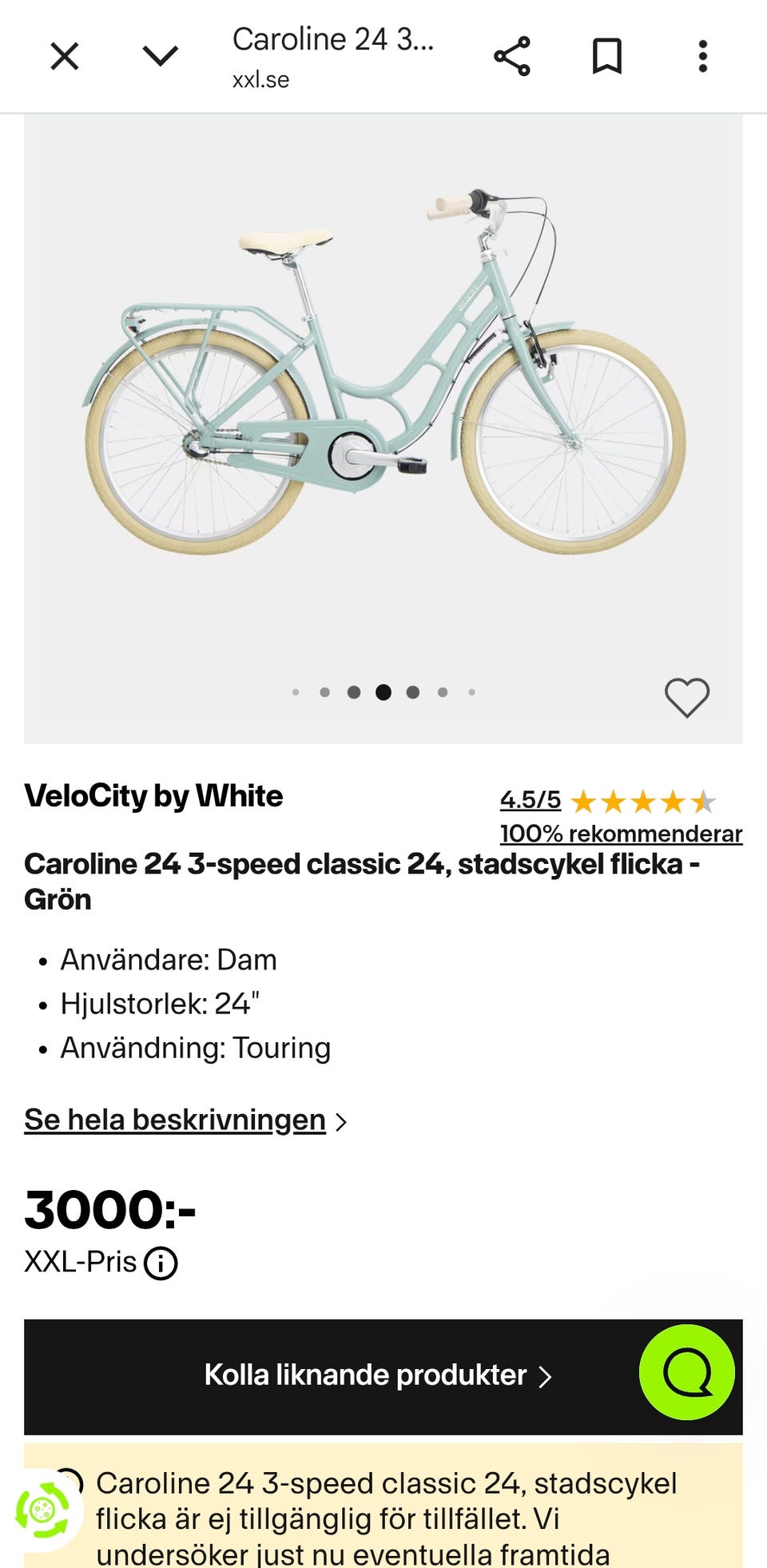
Task: Add bike to favorites with heart
Action: tap(687, 698)
